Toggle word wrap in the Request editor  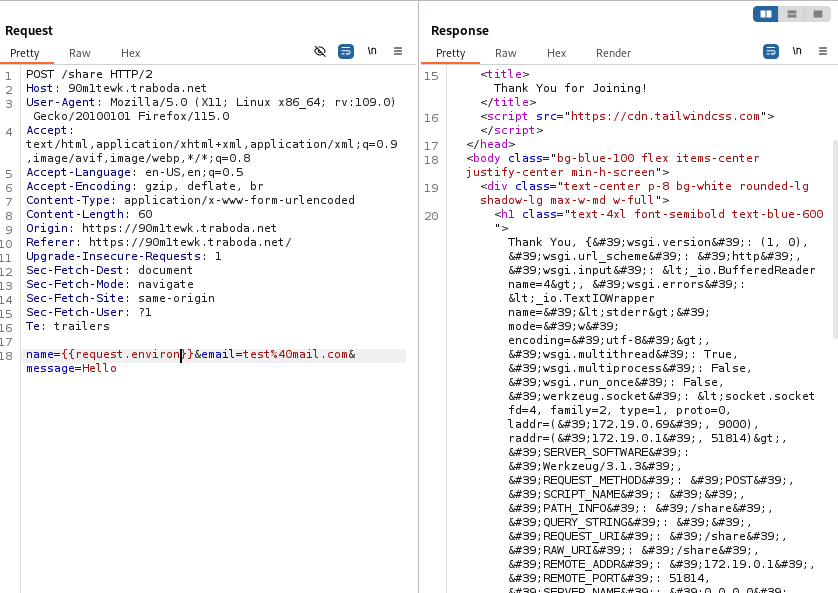coord(346,51)
